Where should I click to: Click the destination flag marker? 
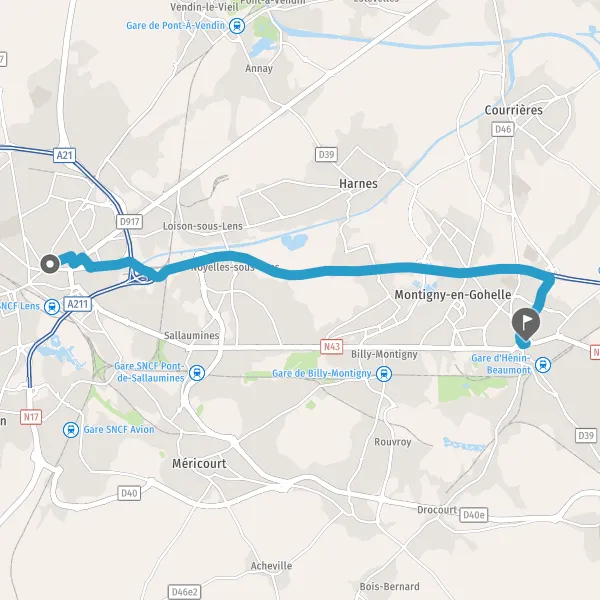[526, 324]
